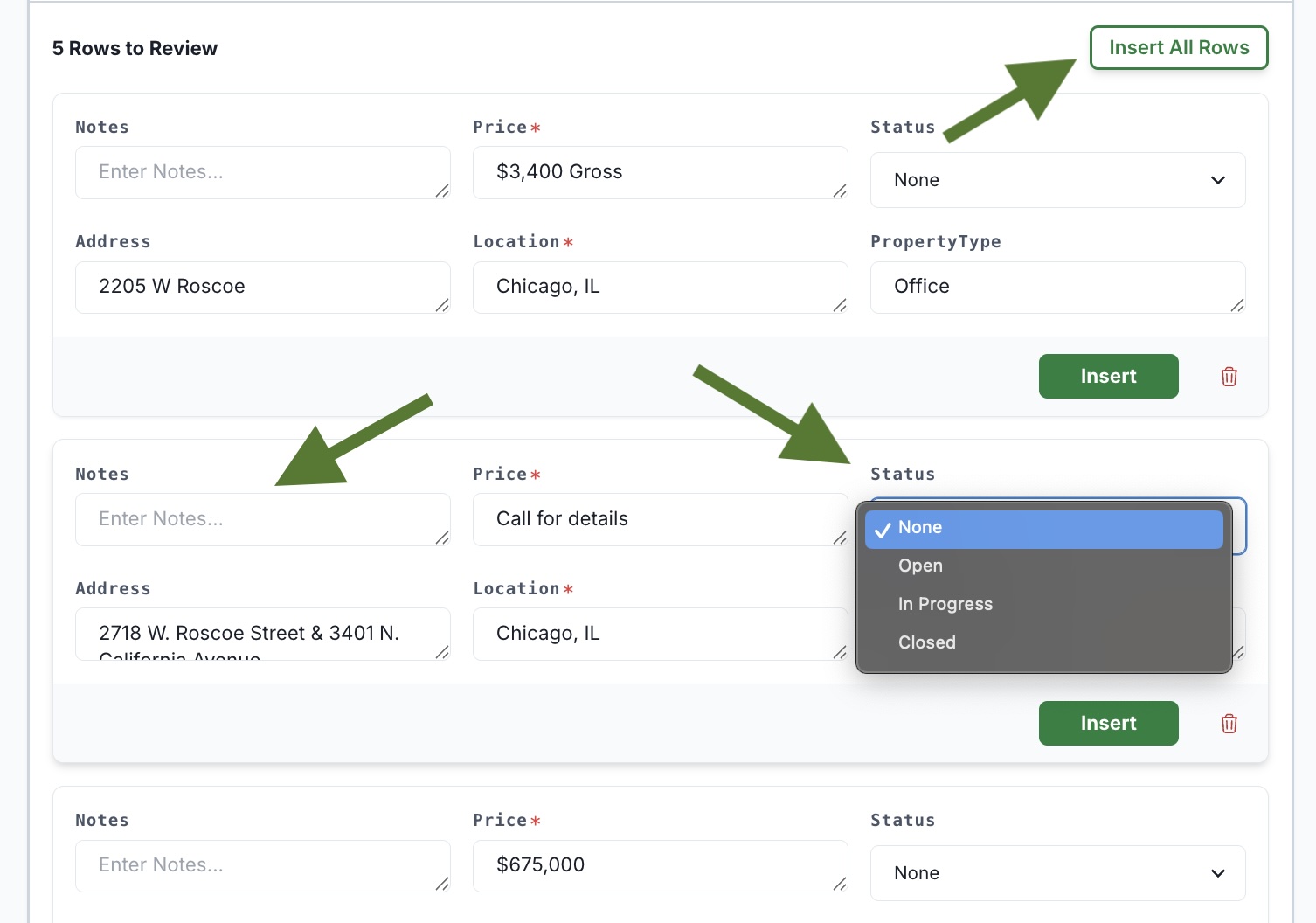Click the 5 Rows to Review heading
This screenshot has width=1316, height=923.
click(x=135, y=48)
